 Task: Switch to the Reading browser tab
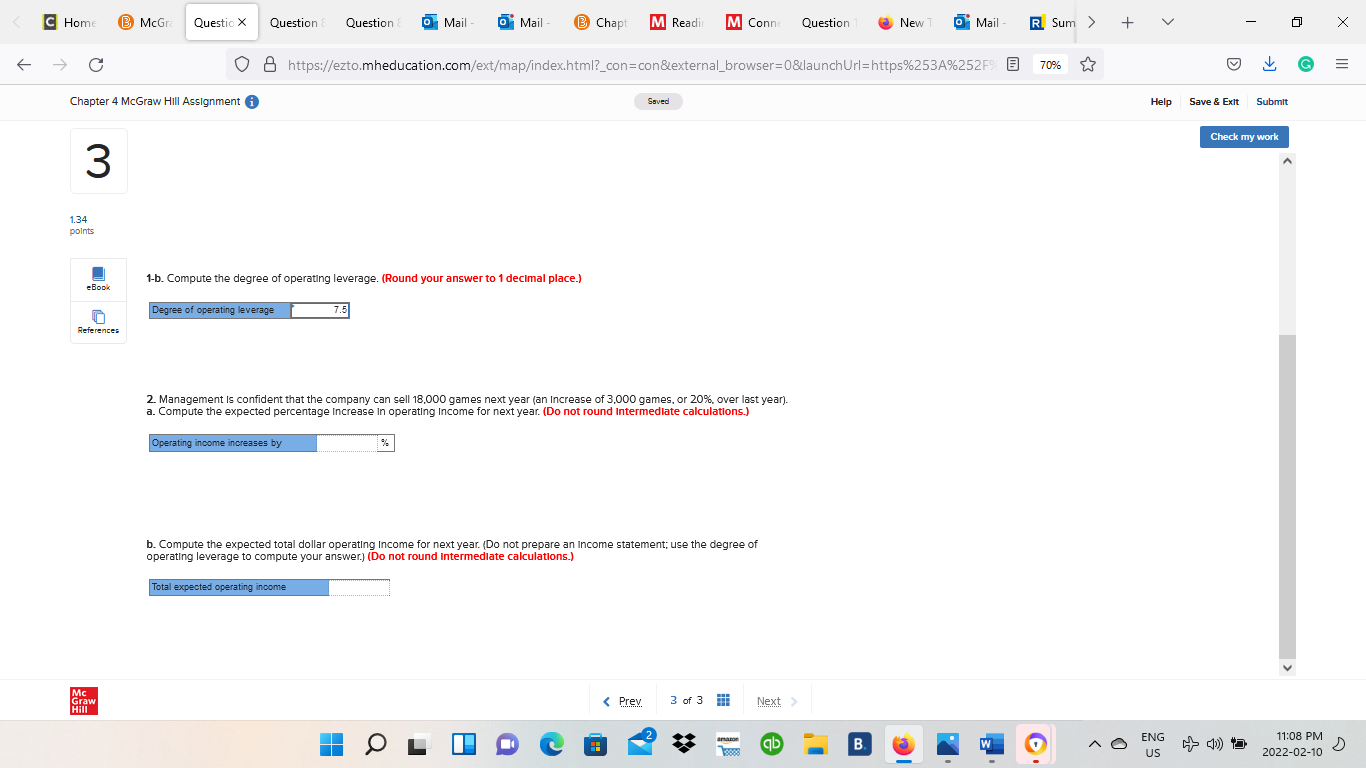click(677, 22)
